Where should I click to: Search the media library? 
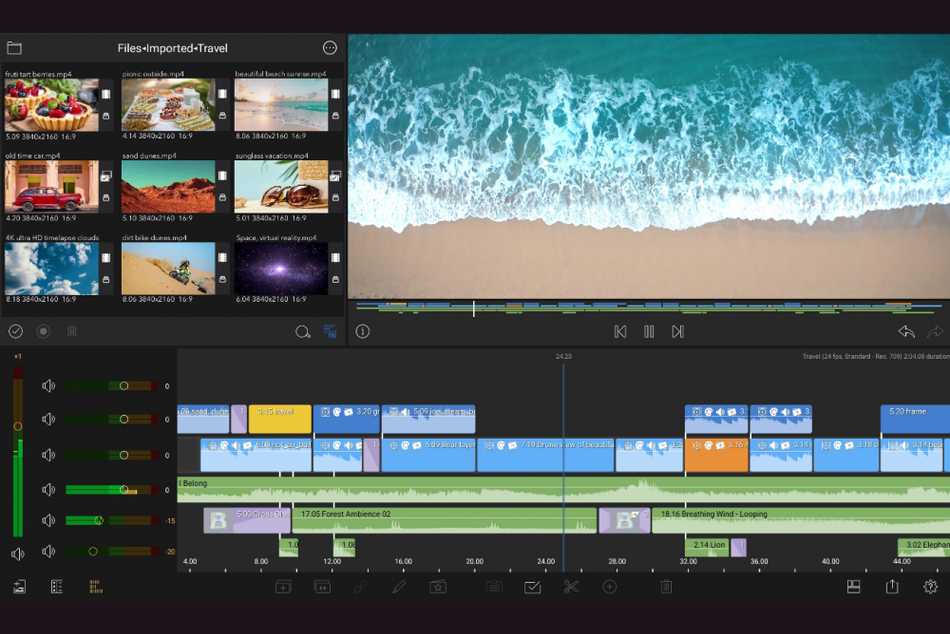coord(302,332)
